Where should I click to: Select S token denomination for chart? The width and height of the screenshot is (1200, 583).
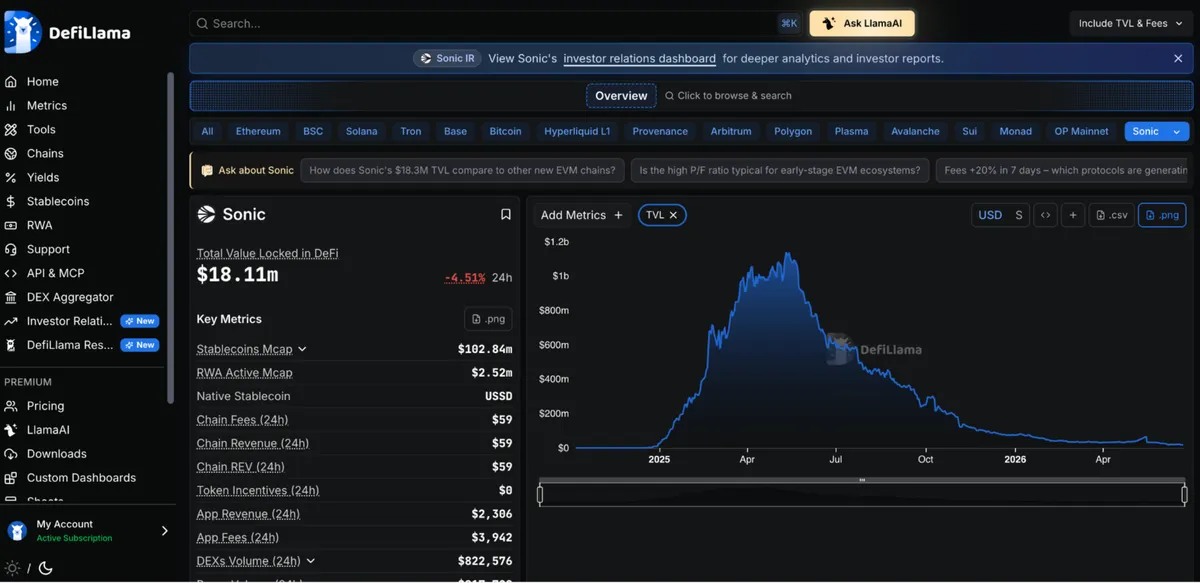1019,215
